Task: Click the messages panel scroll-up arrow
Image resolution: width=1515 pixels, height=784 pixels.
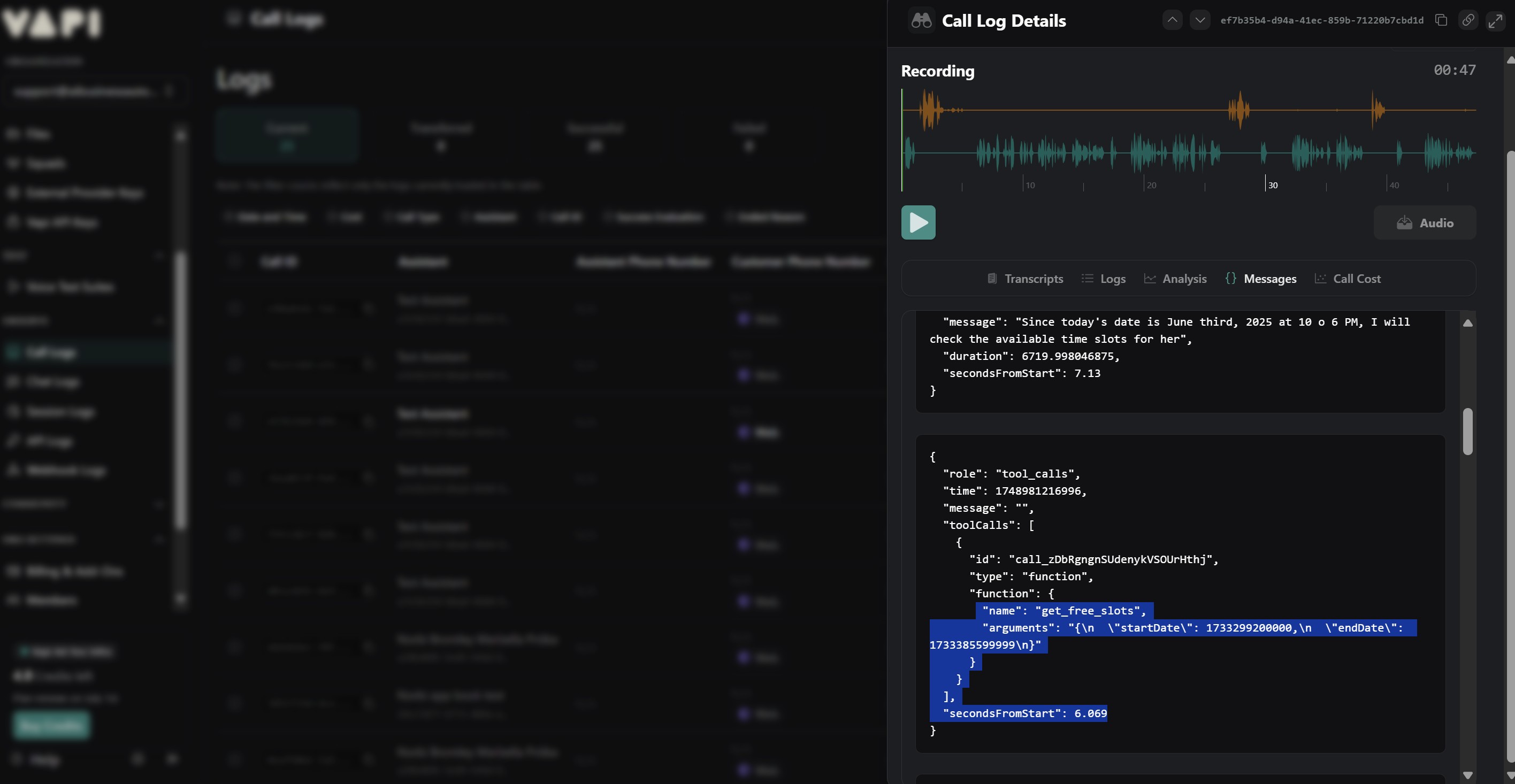Action: 1467,323
